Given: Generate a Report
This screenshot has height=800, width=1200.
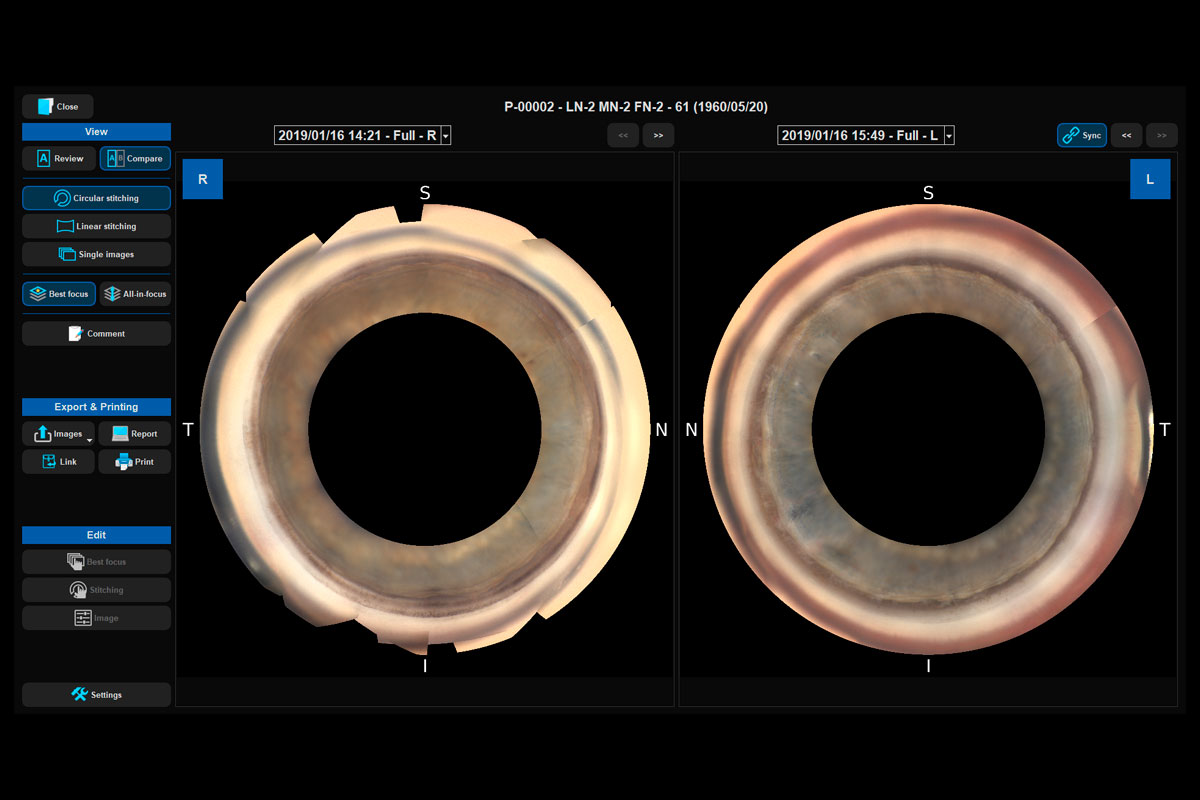Looking at the screenshot, I should [x=134, y=434].
